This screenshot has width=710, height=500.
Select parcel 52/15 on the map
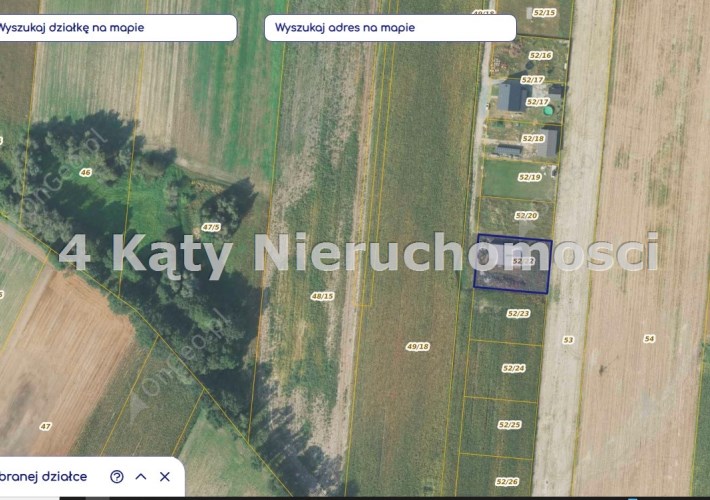(x=544, y=12)
